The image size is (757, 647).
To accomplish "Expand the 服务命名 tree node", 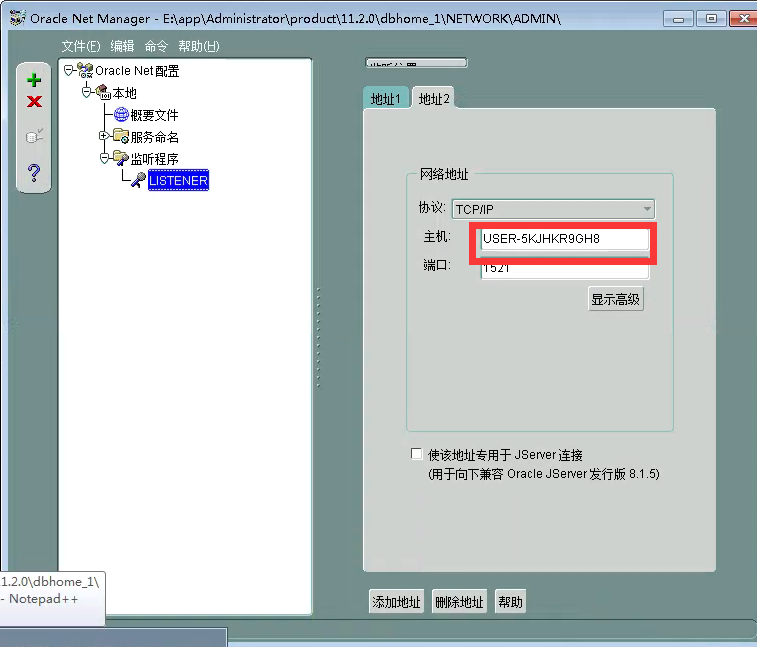I will 103,136.
